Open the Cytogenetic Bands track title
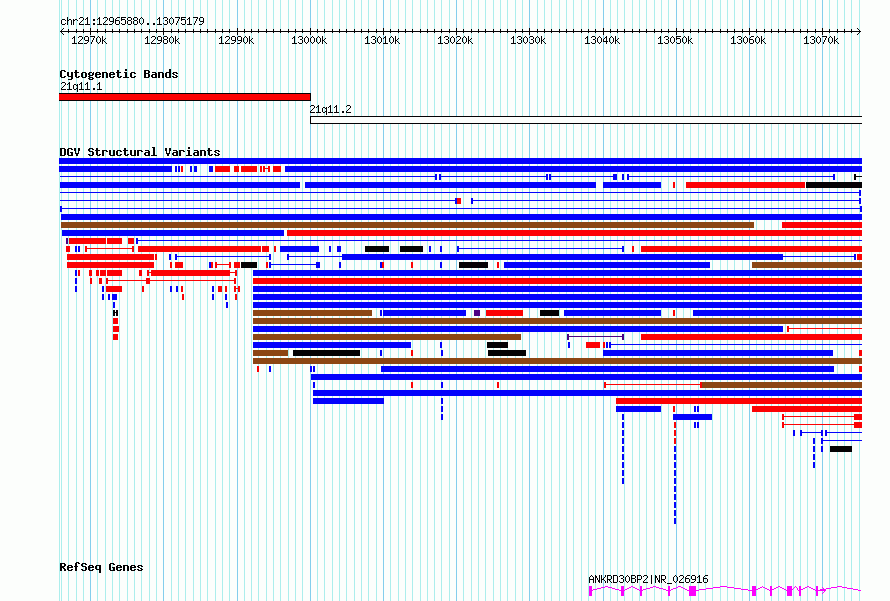 pyautogui.click(x=119, y=74)
